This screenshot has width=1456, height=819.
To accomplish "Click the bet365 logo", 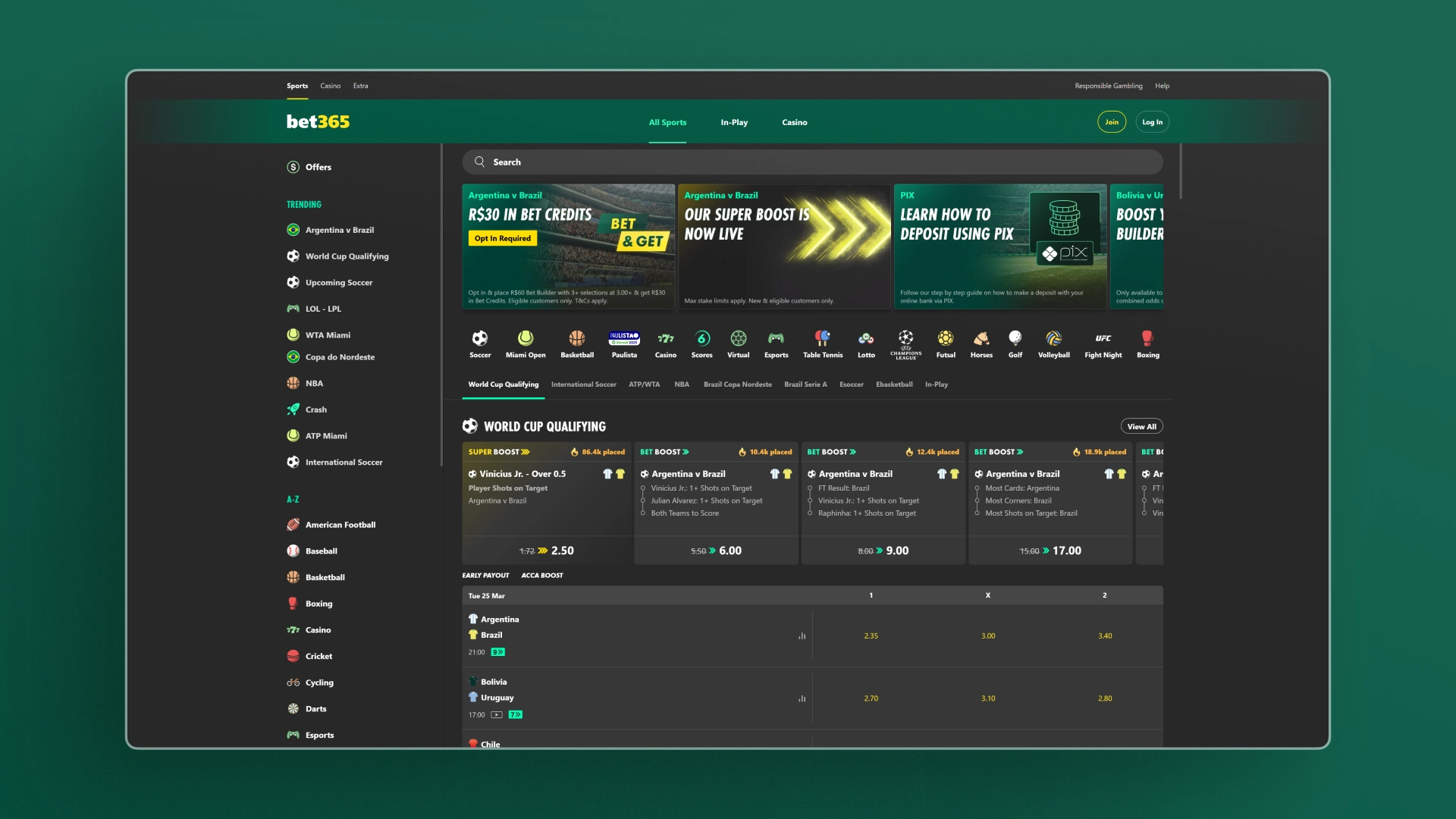I will pos(318,121).
